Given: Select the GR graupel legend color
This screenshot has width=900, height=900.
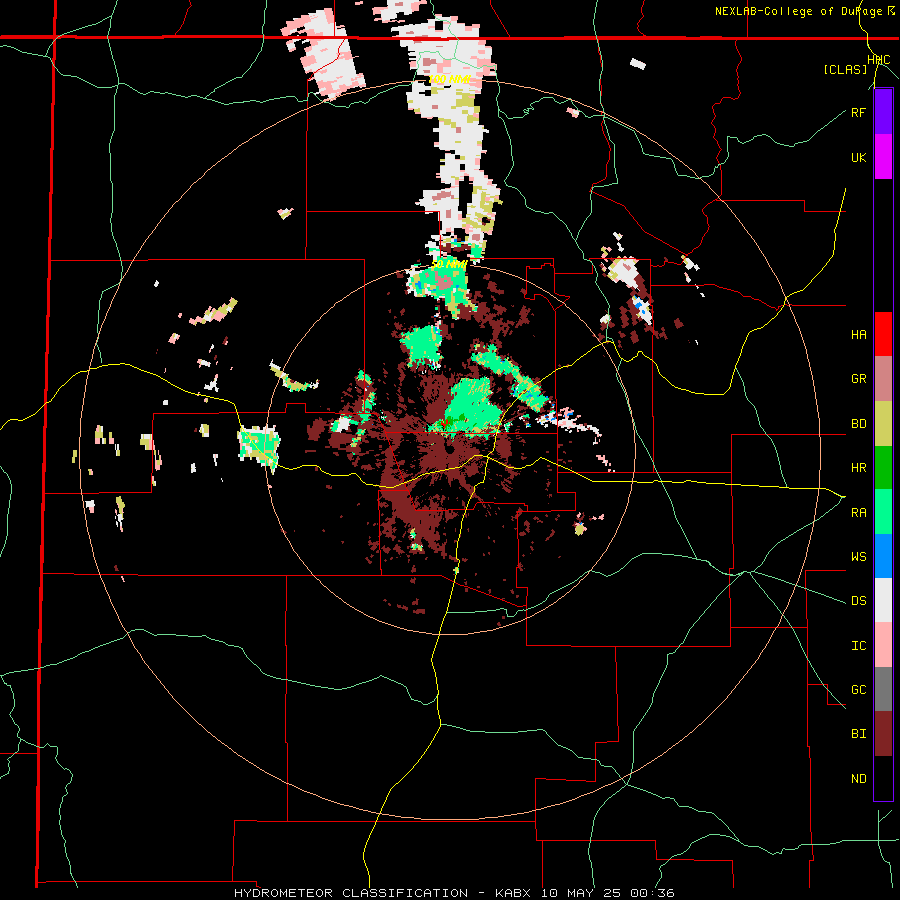Looking at the screenshot, I should tap(883, 378).
